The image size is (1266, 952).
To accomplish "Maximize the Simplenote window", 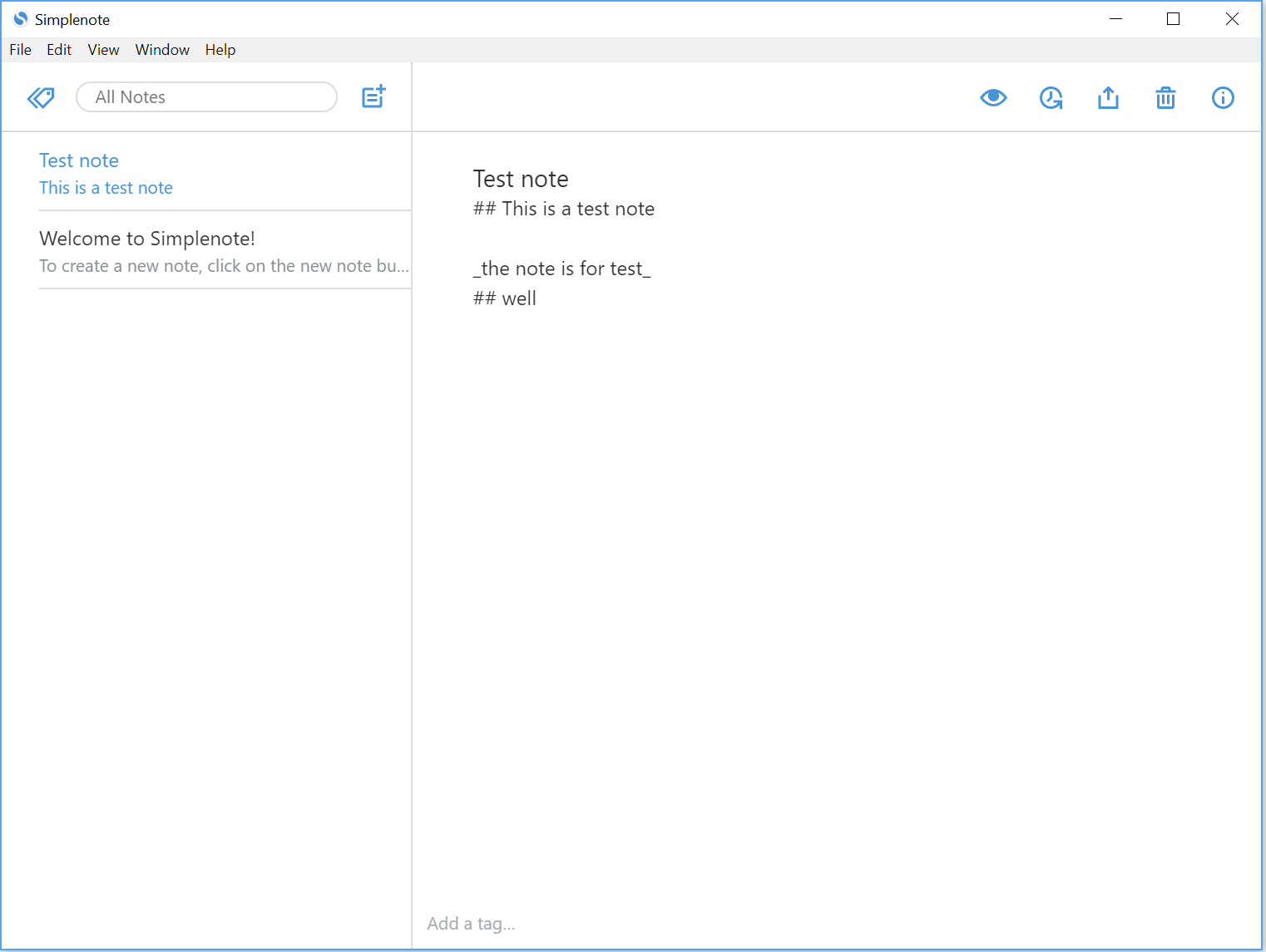I will [1174, 19].
